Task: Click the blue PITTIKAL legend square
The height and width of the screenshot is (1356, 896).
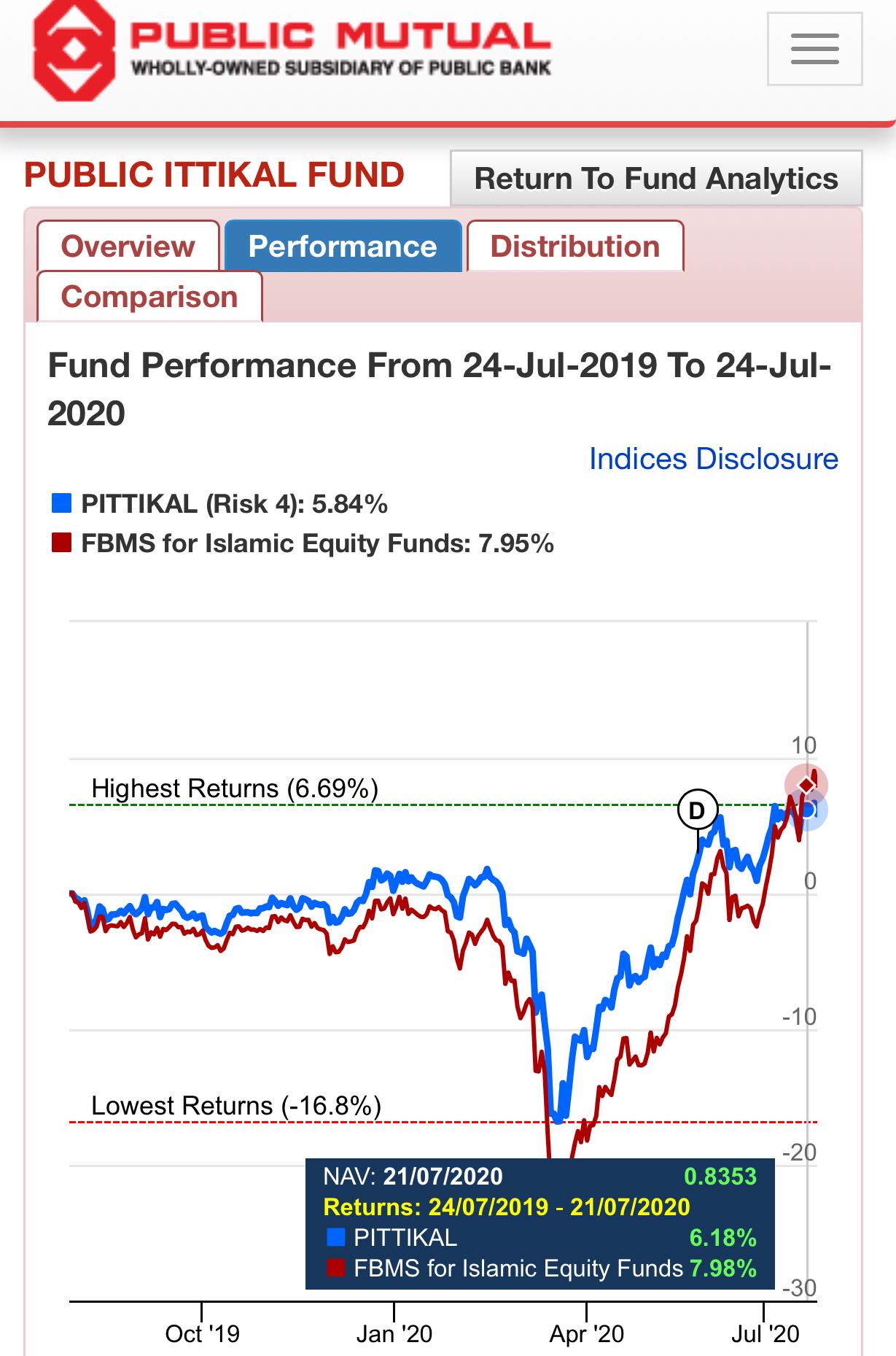Action: [61, 503]
